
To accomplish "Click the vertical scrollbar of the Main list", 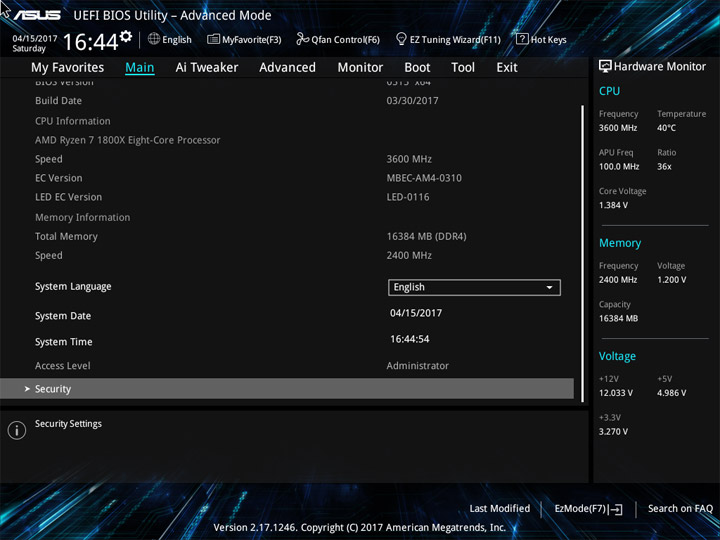I will click(x=583, y=253).
